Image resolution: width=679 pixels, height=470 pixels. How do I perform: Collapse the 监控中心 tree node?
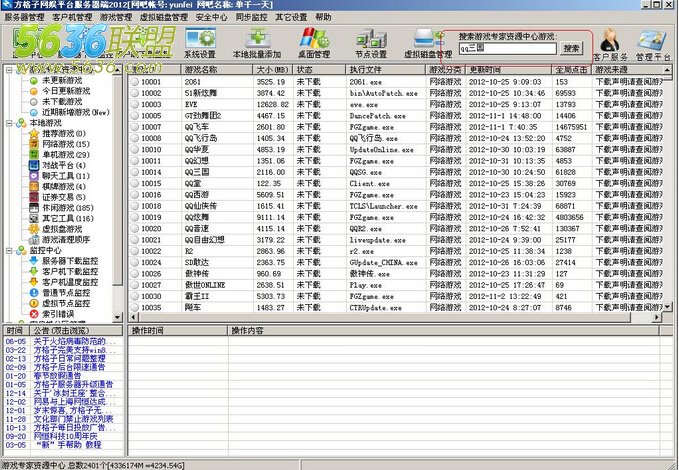tap(9, 250)
